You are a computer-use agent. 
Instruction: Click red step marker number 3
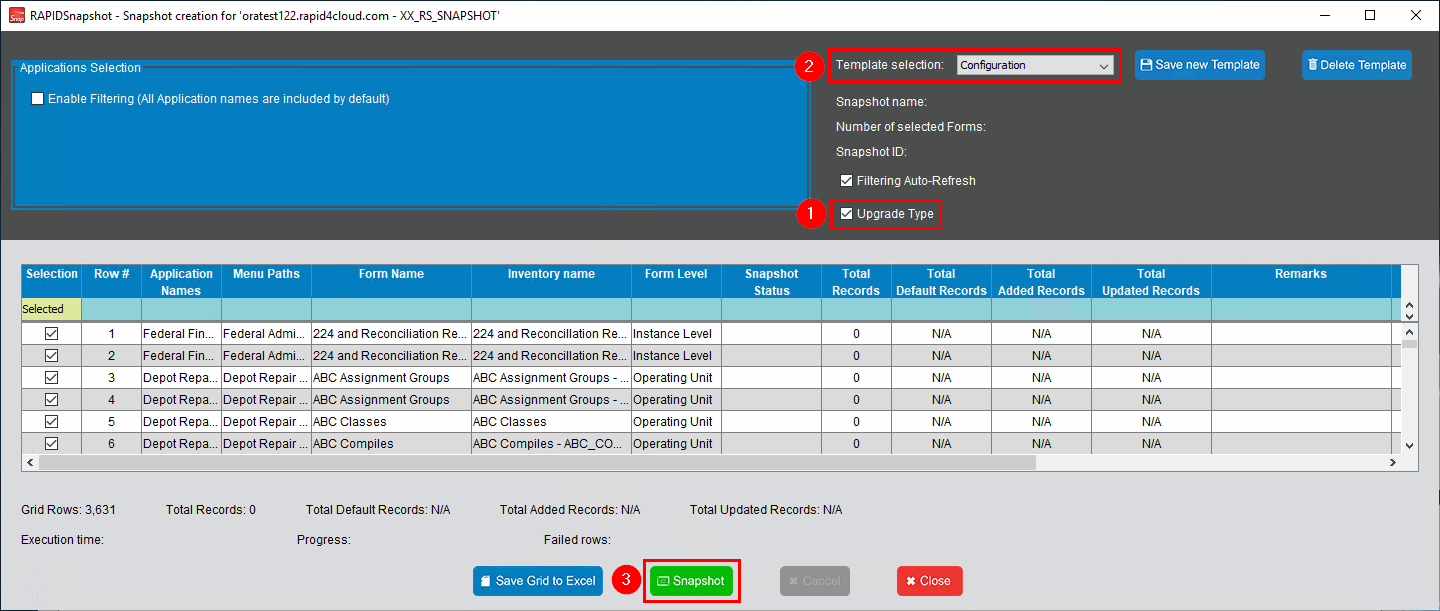(627, 580)
